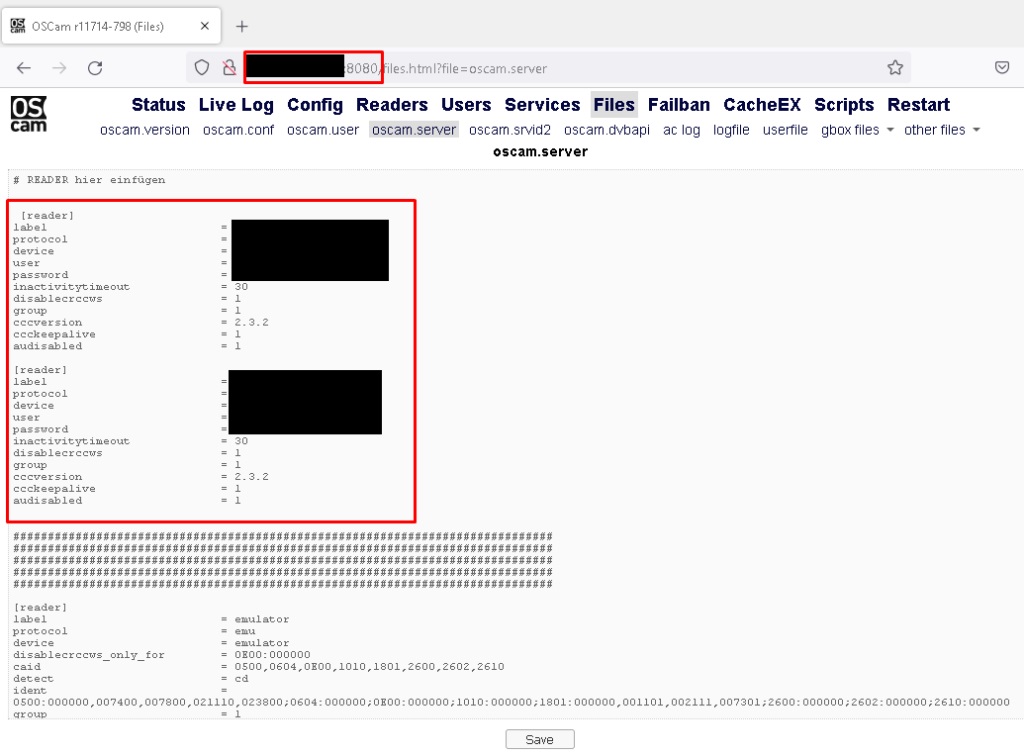Select the OSCam r11714-798 (Files) browser tab

pyautogui.click(x=112, y=26)
